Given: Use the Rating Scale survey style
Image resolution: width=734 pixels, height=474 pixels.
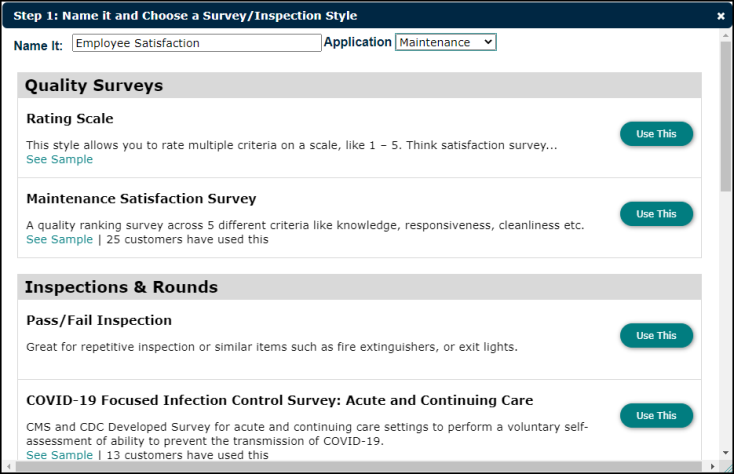Looking at the screenshot, I should [656, 134].
